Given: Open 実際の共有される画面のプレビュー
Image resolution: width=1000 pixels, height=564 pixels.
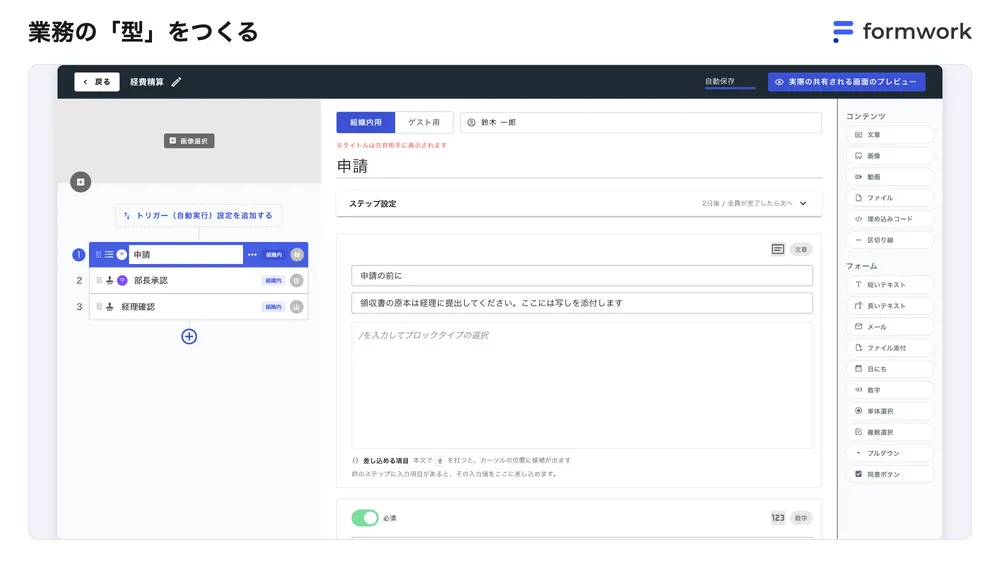Looking at the screenshot, I should pyautogui.click(x=846, y=82).
